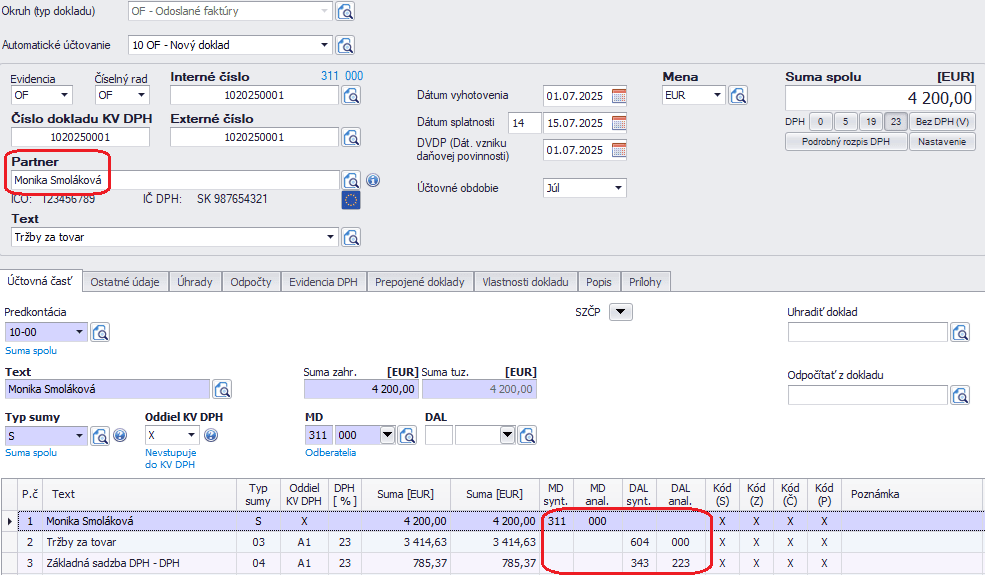
Task: Click lookup icon next to Mena currency
Action: 738,96
